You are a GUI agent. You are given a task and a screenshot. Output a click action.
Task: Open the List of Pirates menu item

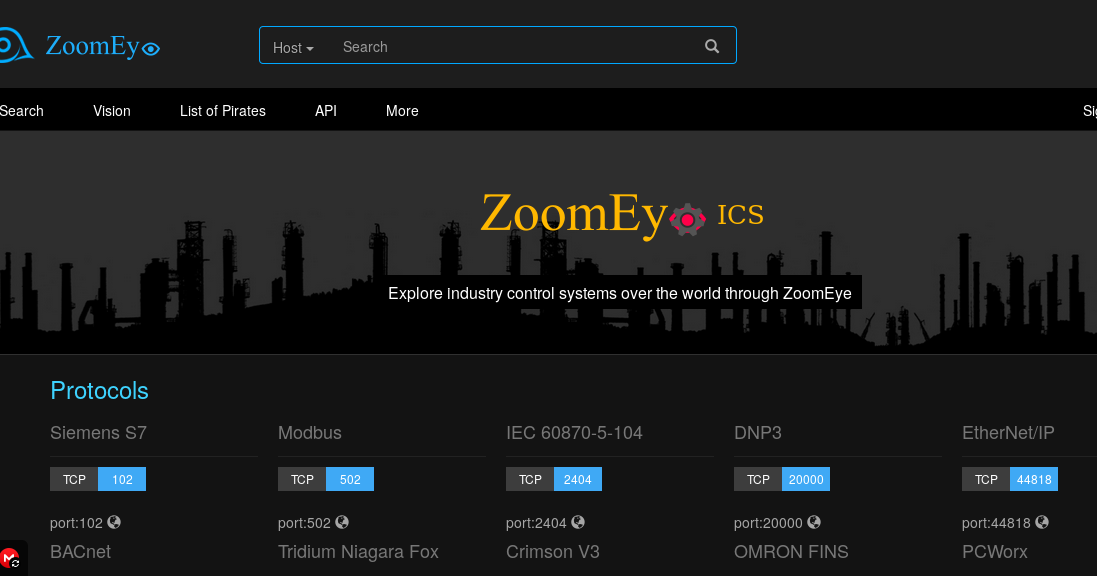tap(222, 111)
